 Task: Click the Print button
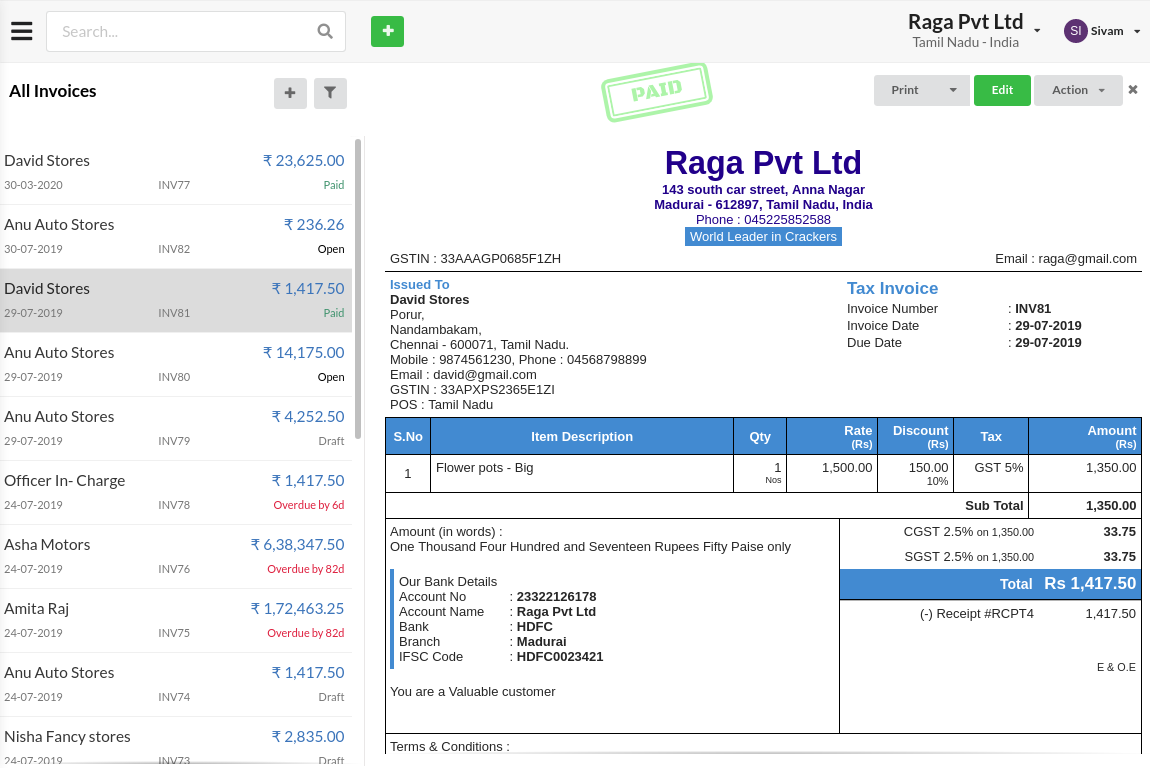[x=905, y=90]
